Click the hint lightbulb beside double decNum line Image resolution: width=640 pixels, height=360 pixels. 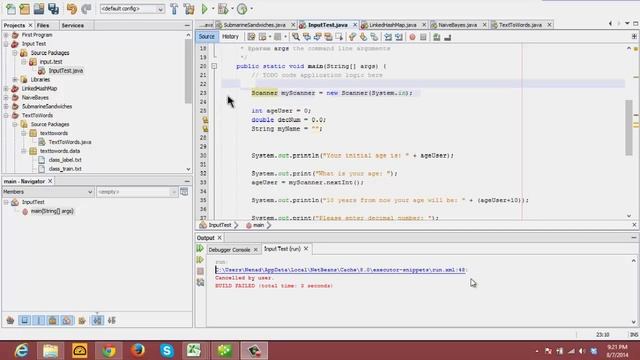coord(205,120)
